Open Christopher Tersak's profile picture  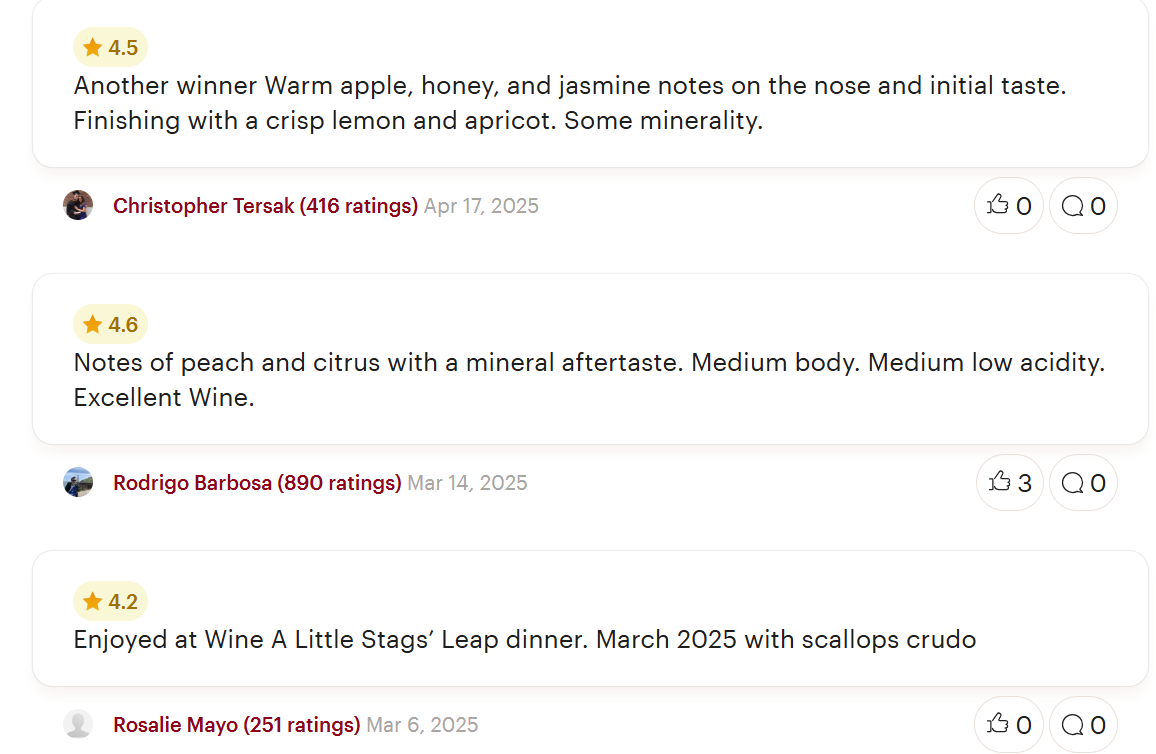(x=78, y=206)
